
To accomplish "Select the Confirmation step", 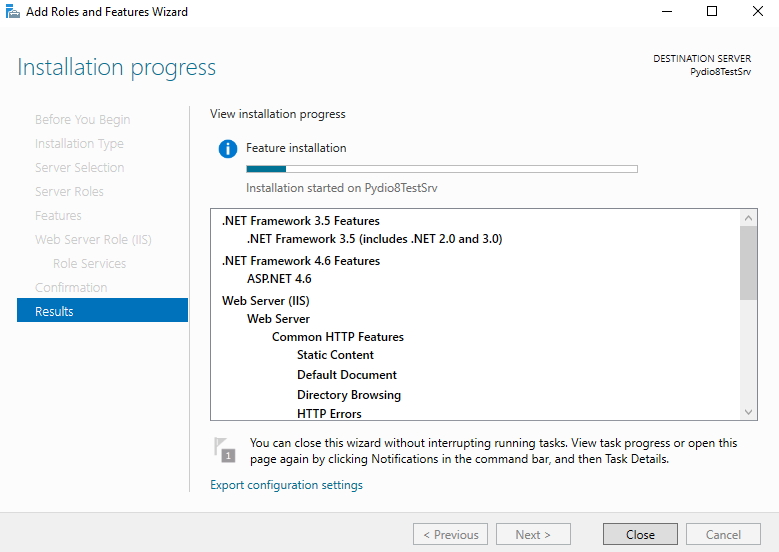I will (x=71, y=287).
